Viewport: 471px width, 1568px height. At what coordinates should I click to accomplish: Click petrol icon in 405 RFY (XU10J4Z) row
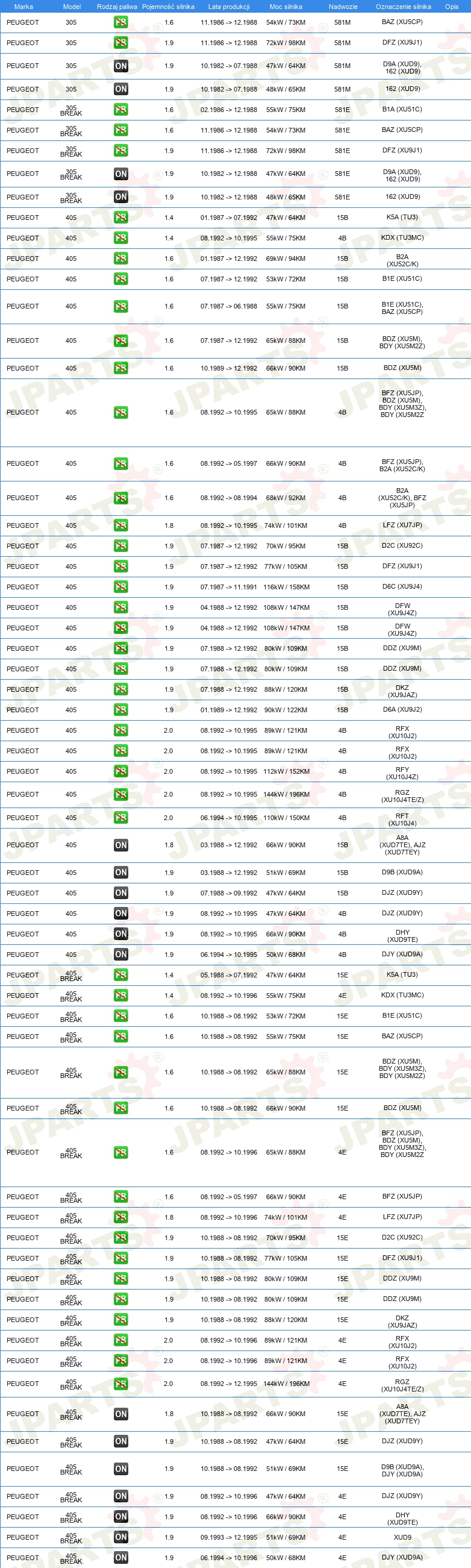coord(120,772)
